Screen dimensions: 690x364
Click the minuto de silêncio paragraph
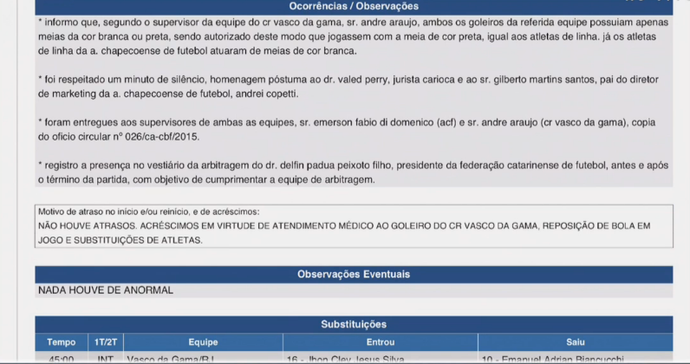(348, 87)
